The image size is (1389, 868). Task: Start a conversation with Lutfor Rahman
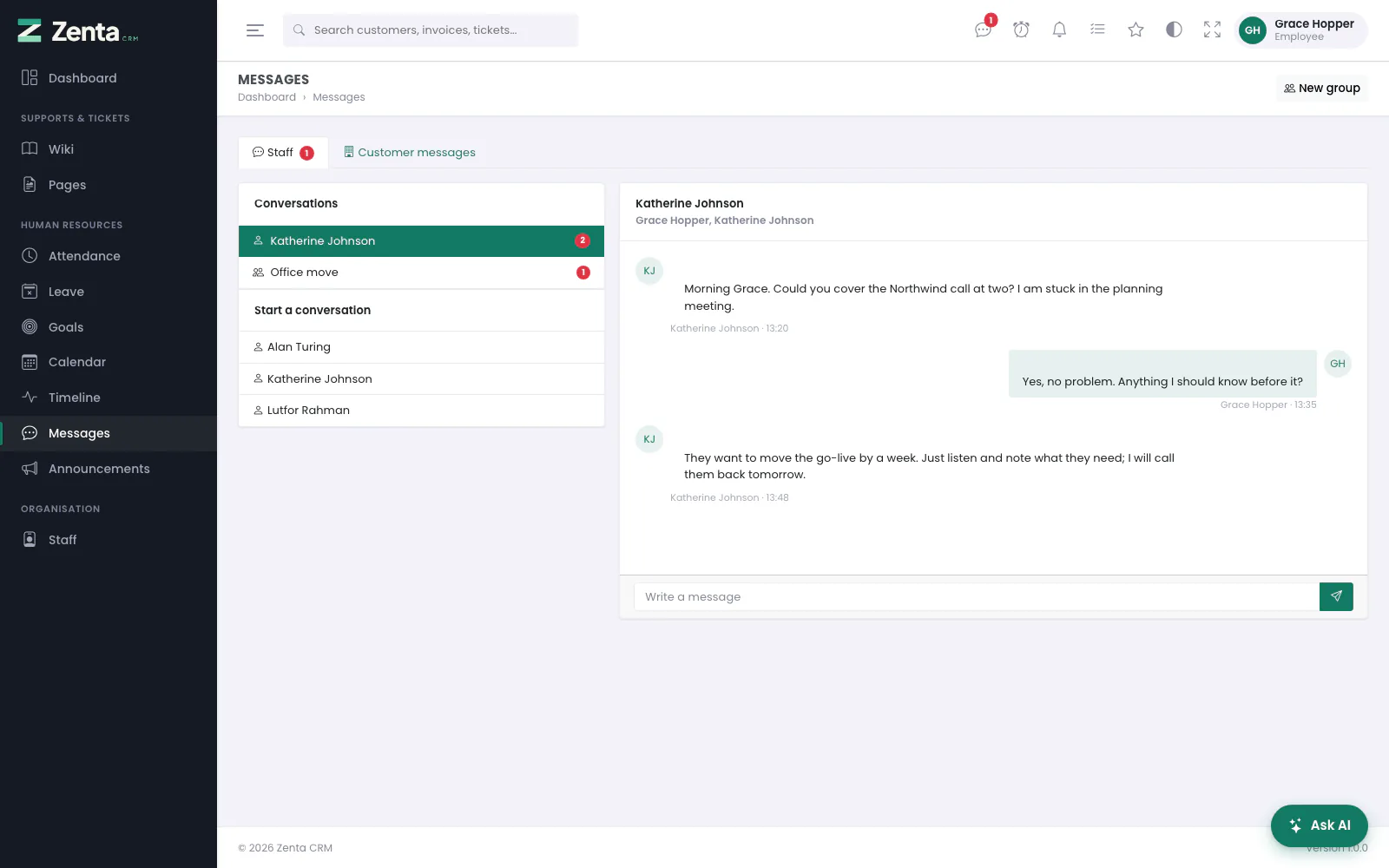pos(421,411)
